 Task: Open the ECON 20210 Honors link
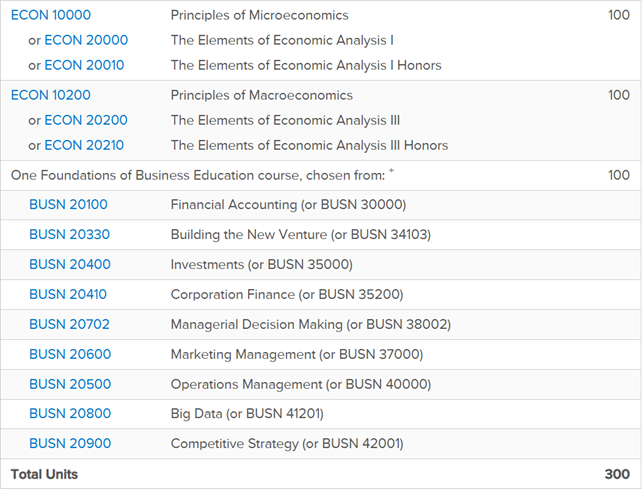tap(86, 145)
